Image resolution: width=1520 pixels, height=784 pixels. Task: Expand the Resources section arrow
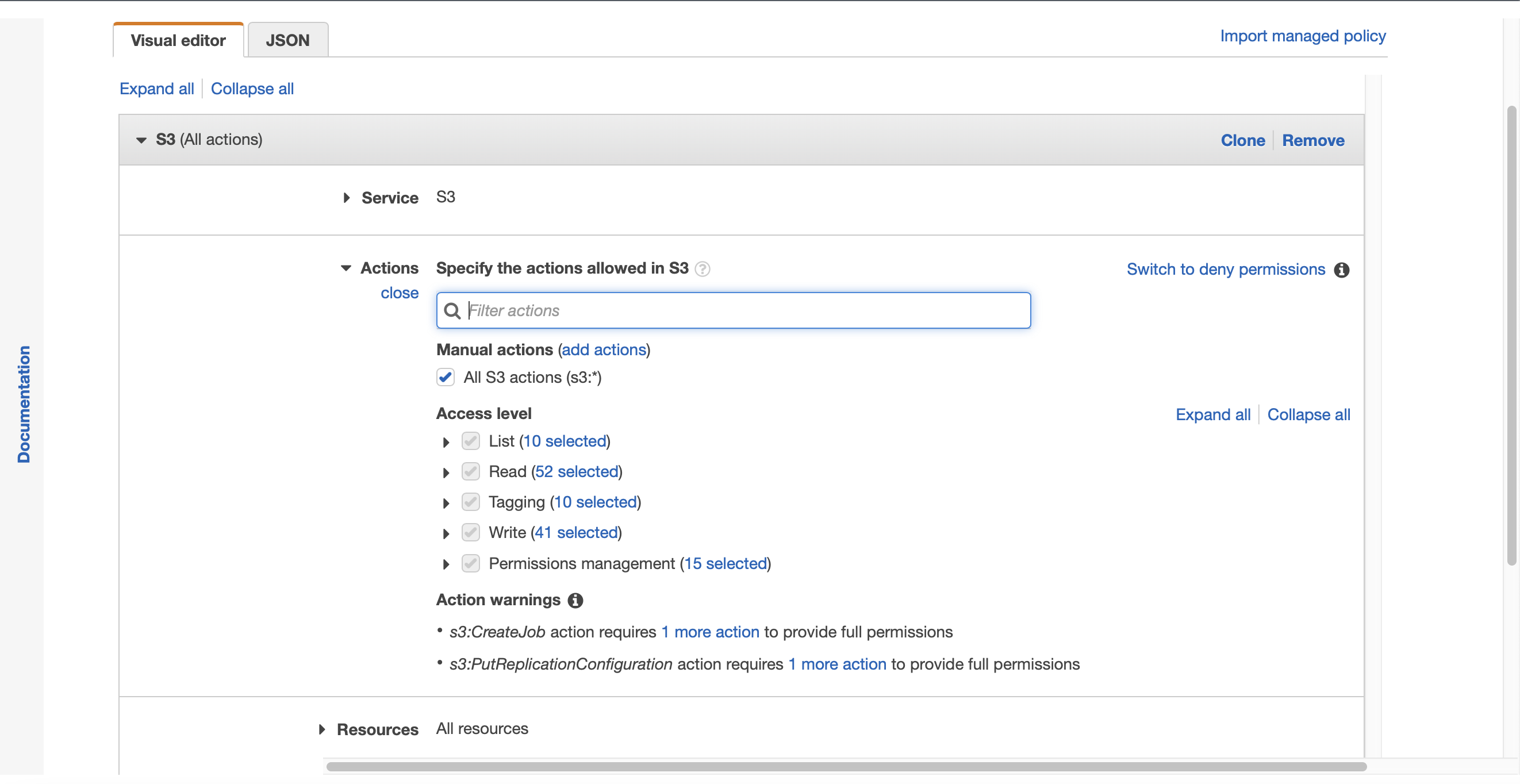click(321, 730)
